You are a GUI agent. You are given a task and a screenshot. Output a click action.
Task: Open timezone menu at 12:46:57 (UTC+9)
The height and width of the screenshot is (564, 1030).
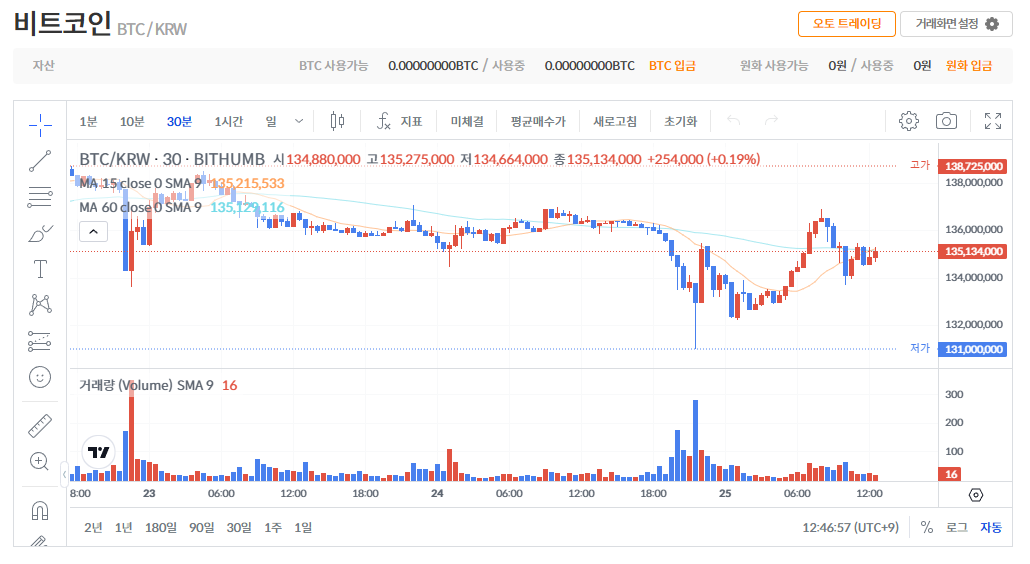(850, 527)
